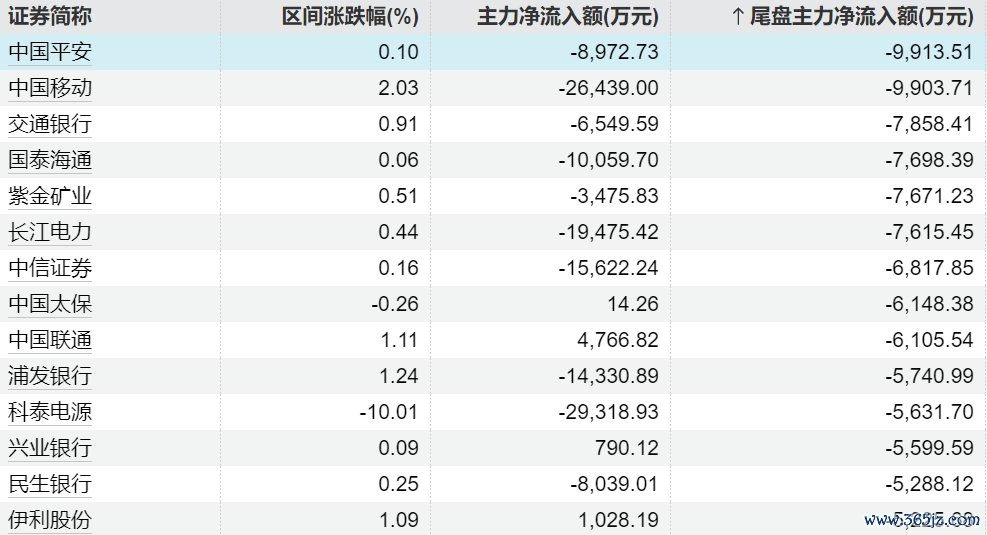Open the 伊利股份 stock link
987x535 pixels.
pos(50,520)
